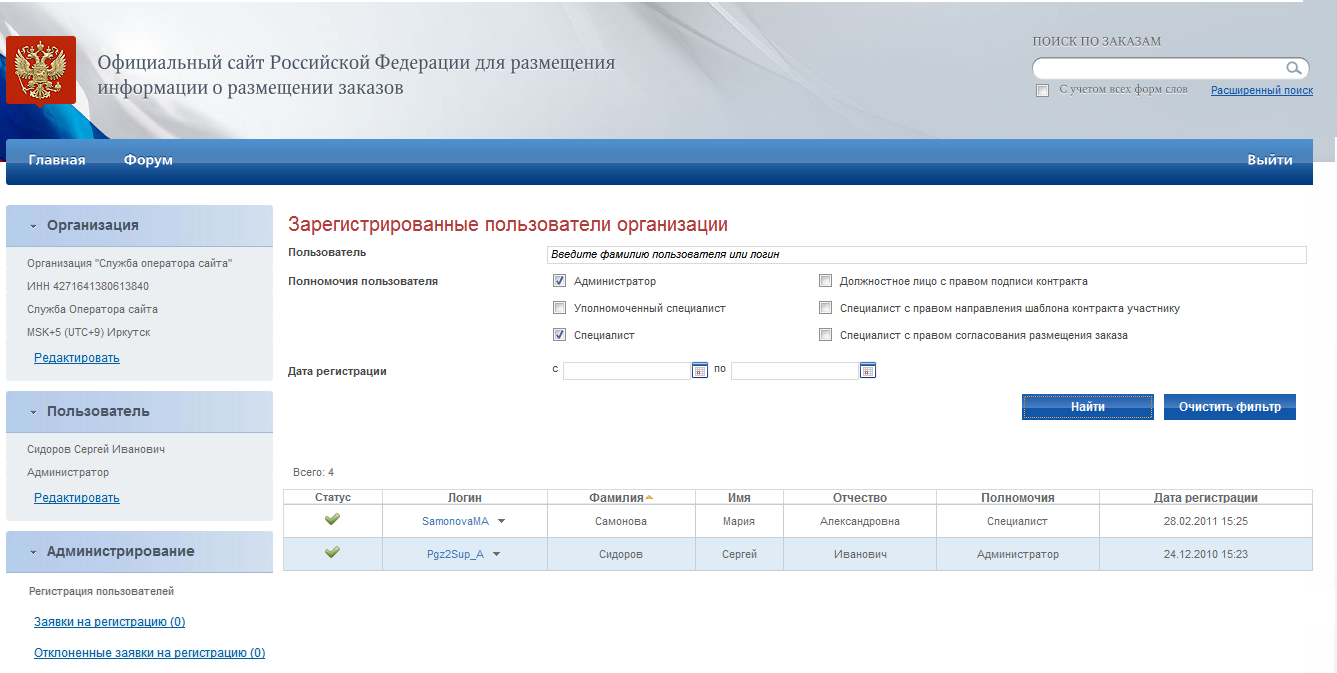Click the Очистить фильтр button

point(1230,407)
